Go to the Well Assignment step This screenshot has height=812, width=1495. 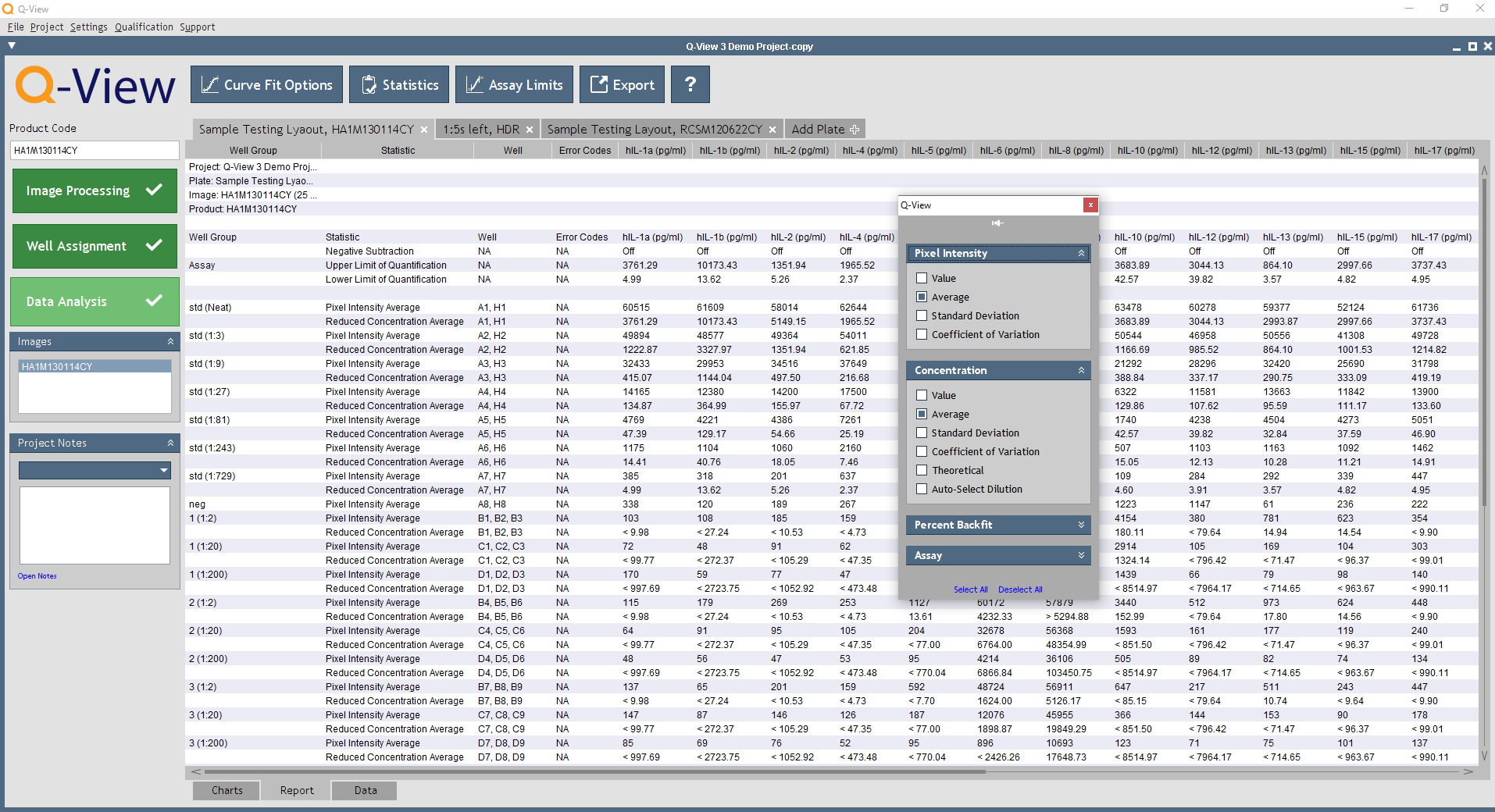[x=95, y=246]
